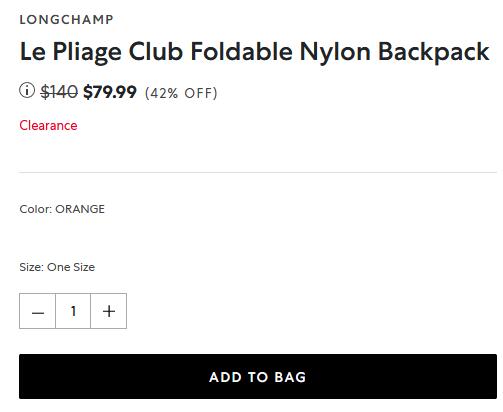Click the horizontal divider below Clearance
The width and height of the screenshot is (503, 412).
[x=258, y=173]
